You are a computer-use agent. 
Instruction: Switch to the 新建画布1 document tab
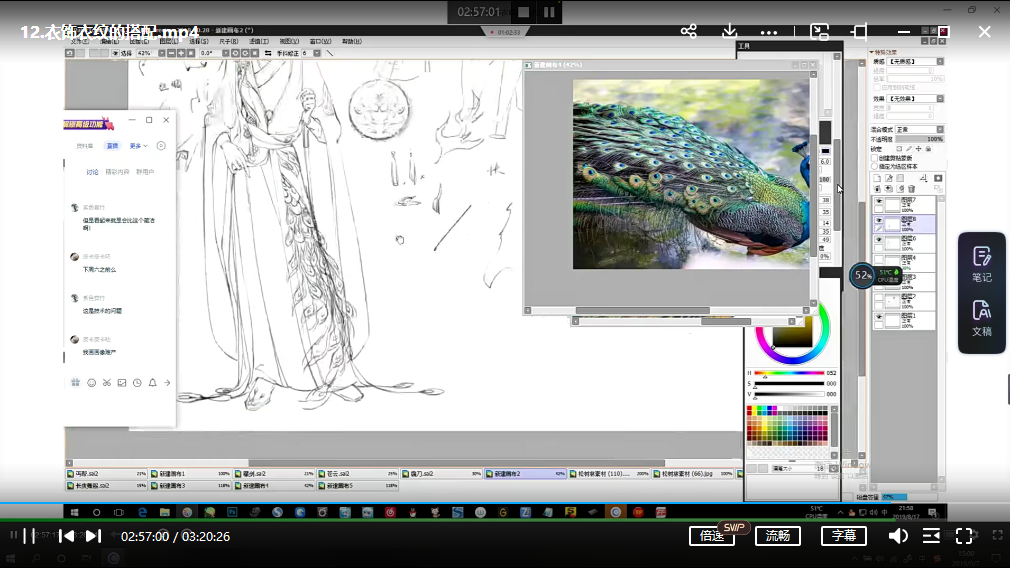click(x=190, y=473)
